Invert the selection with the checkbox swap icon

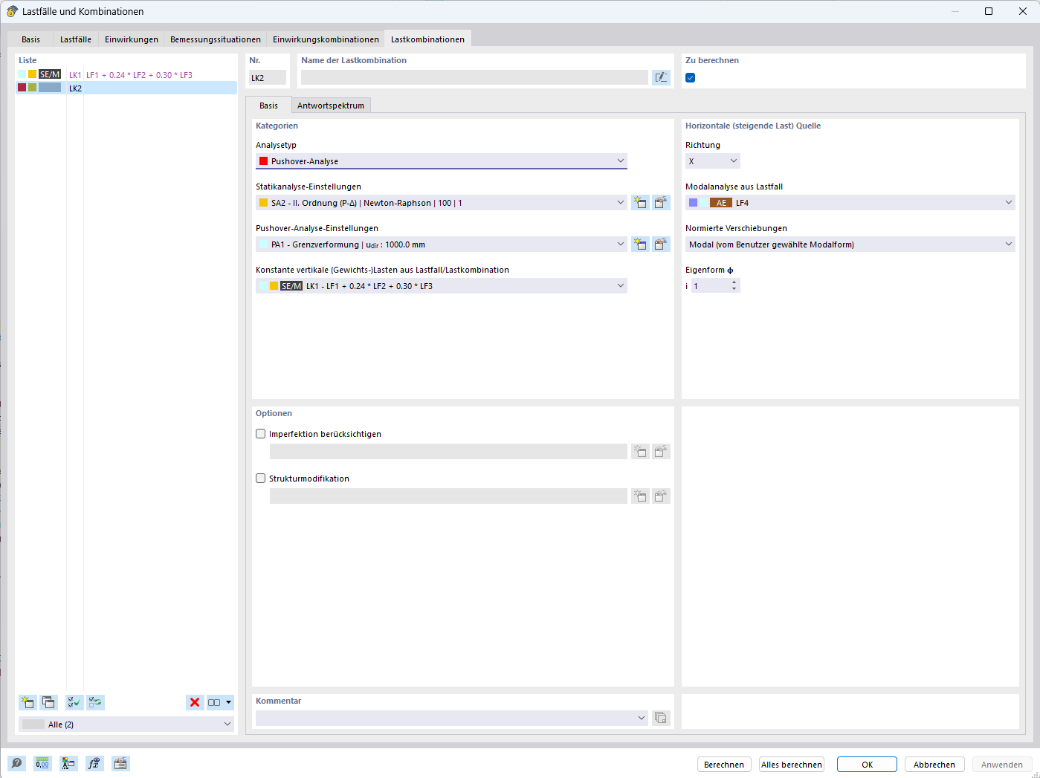(96, 702)
